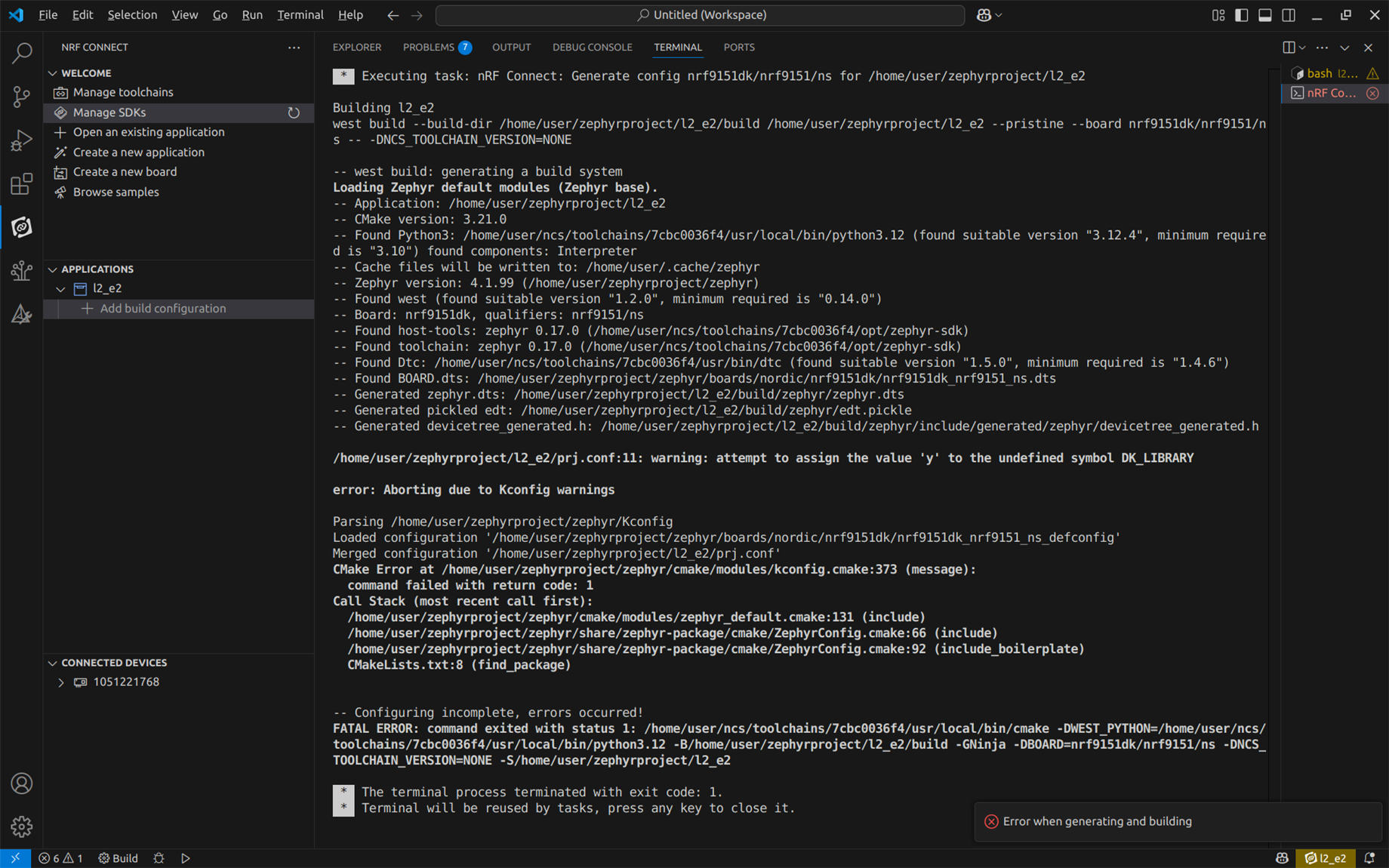The image size is (1389, 868).
Task: Click the Untitled (Workspace) search box
Action: pos(700,15)
